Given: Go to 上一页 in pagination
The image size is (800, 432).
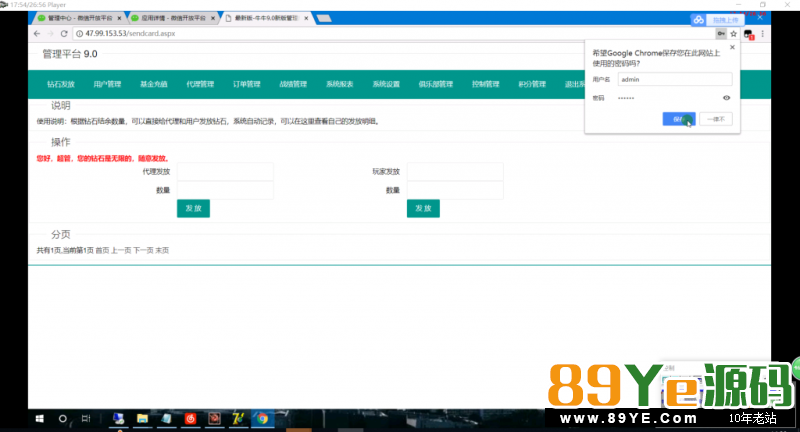Looking at the screenshot, I should point(121,250).
